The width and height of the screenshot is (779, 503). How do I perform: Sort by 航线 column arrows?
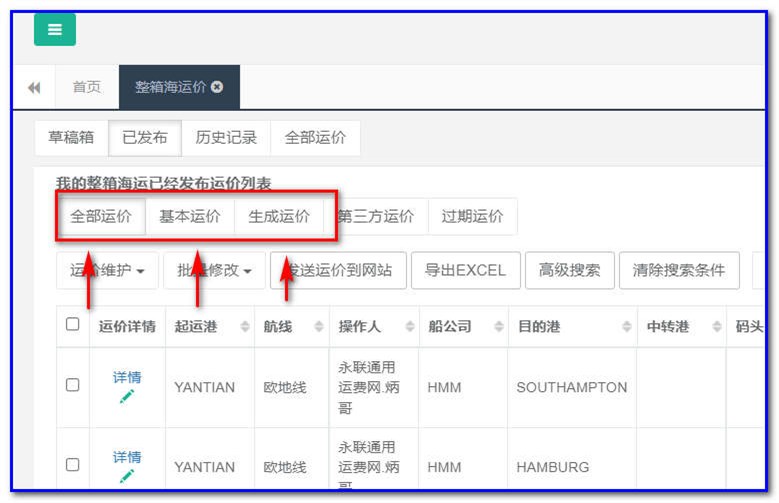(x=319, y=327)
